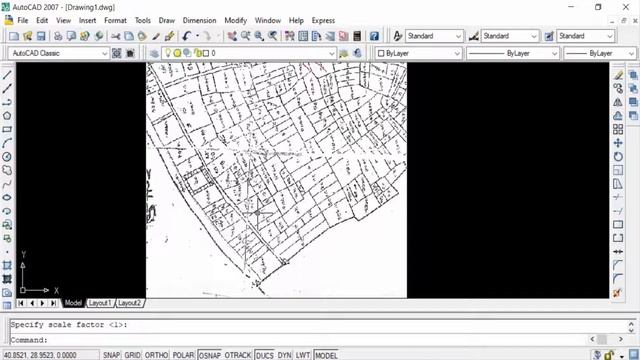Open the Modify menu

click(236, 20)
